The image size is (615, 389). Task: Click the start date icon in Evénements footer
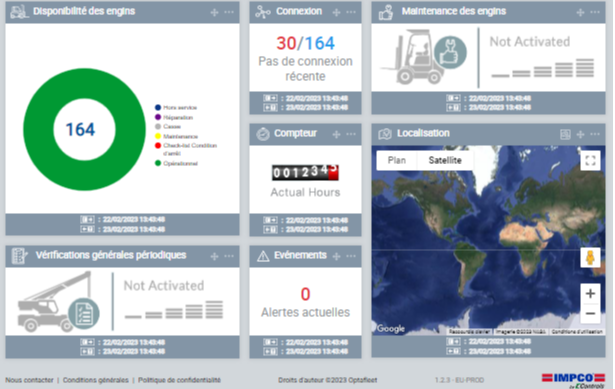click(x=270, y=342)
